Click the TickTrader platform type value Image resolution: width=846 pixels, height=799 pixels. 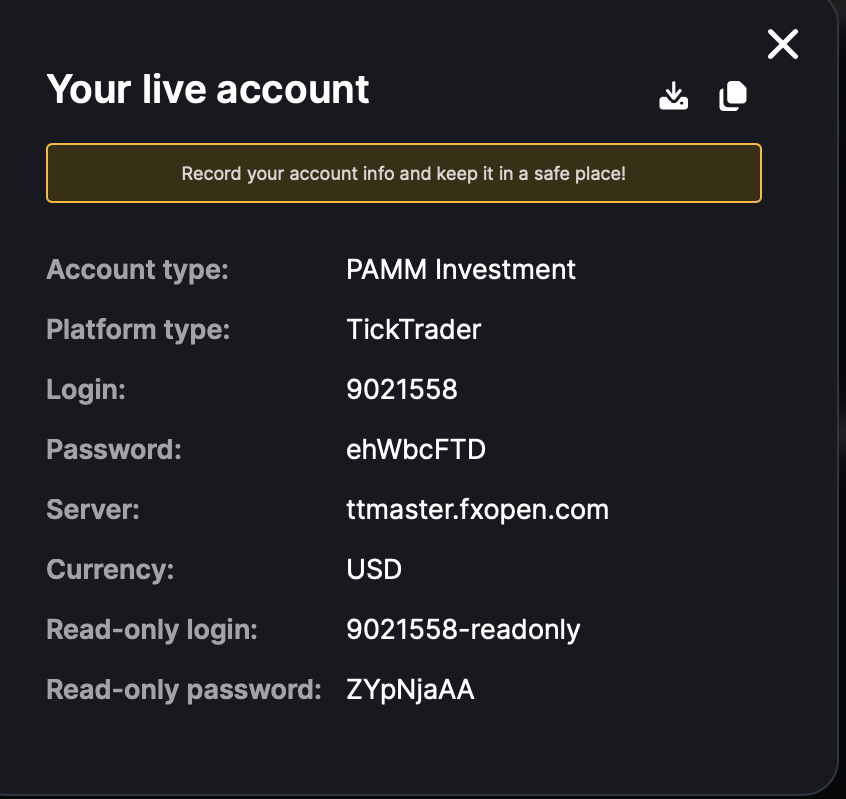[413, 329]
